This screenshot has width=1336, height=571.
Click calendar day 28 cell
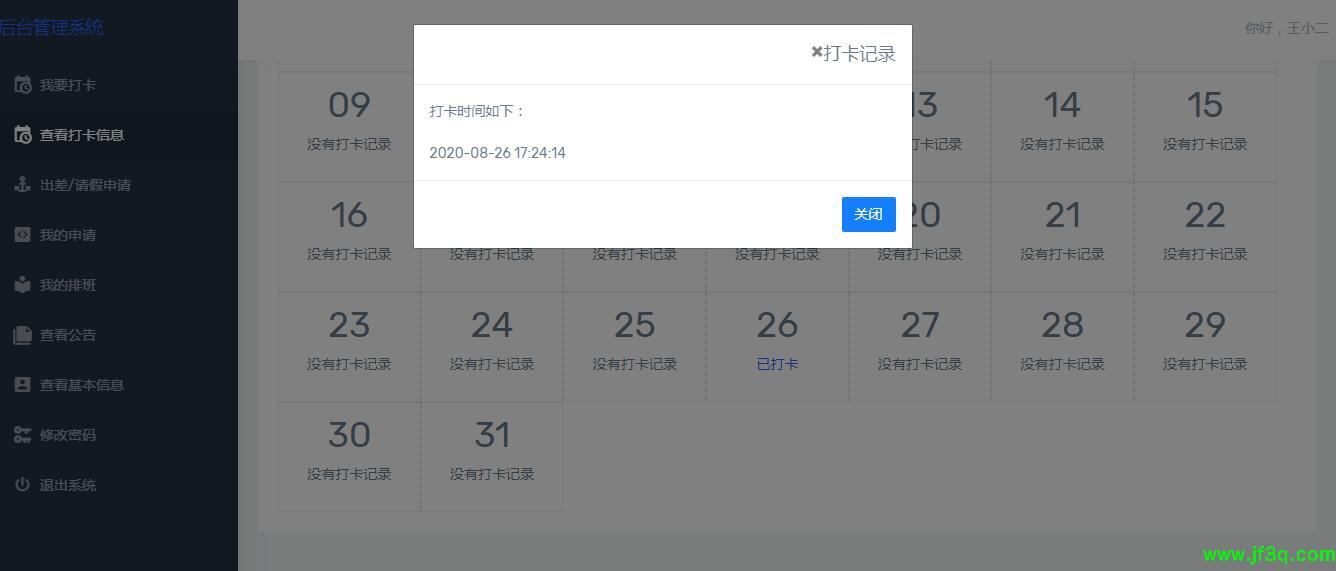pyautogui.click(x=1062, y=346)
